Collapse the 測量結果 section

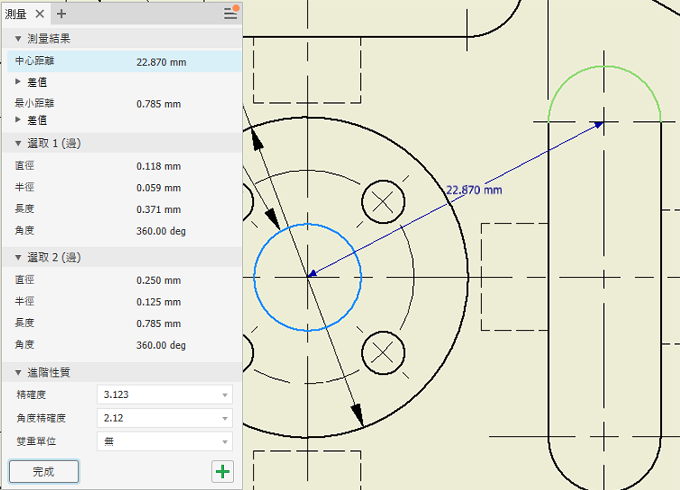[x=18, y=39]
